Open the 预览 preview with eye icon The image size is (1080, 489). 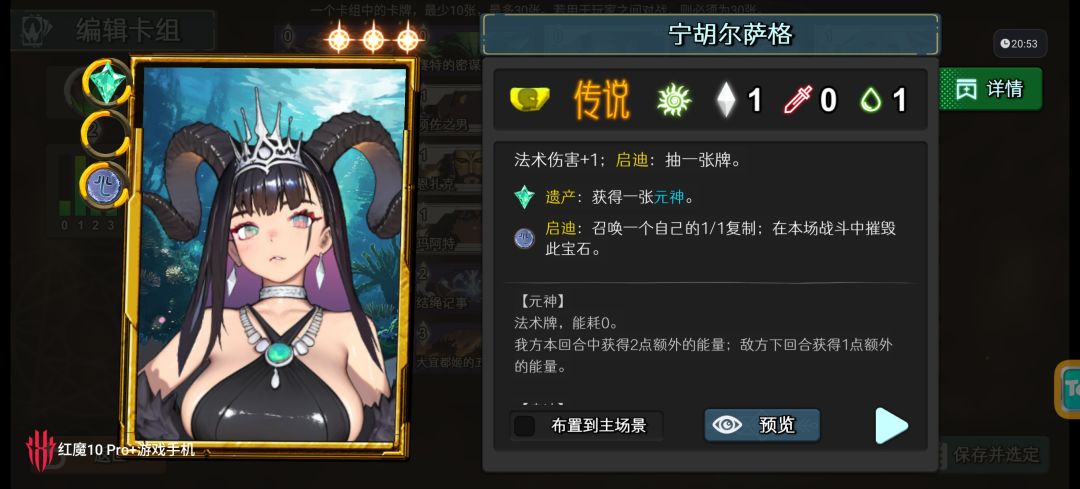pyautogui.click(x=762, y=425)
